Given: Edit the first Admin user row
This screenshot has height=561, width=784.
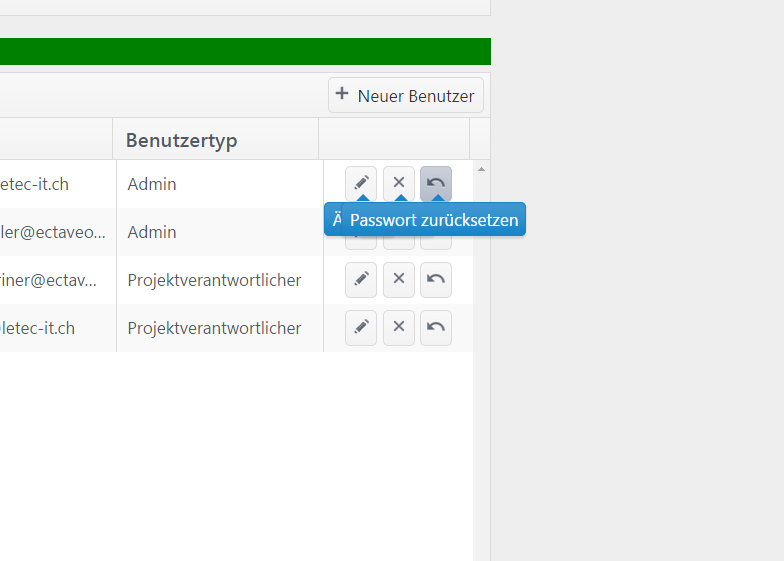Looking at the screenshot, I should point(361,183).
